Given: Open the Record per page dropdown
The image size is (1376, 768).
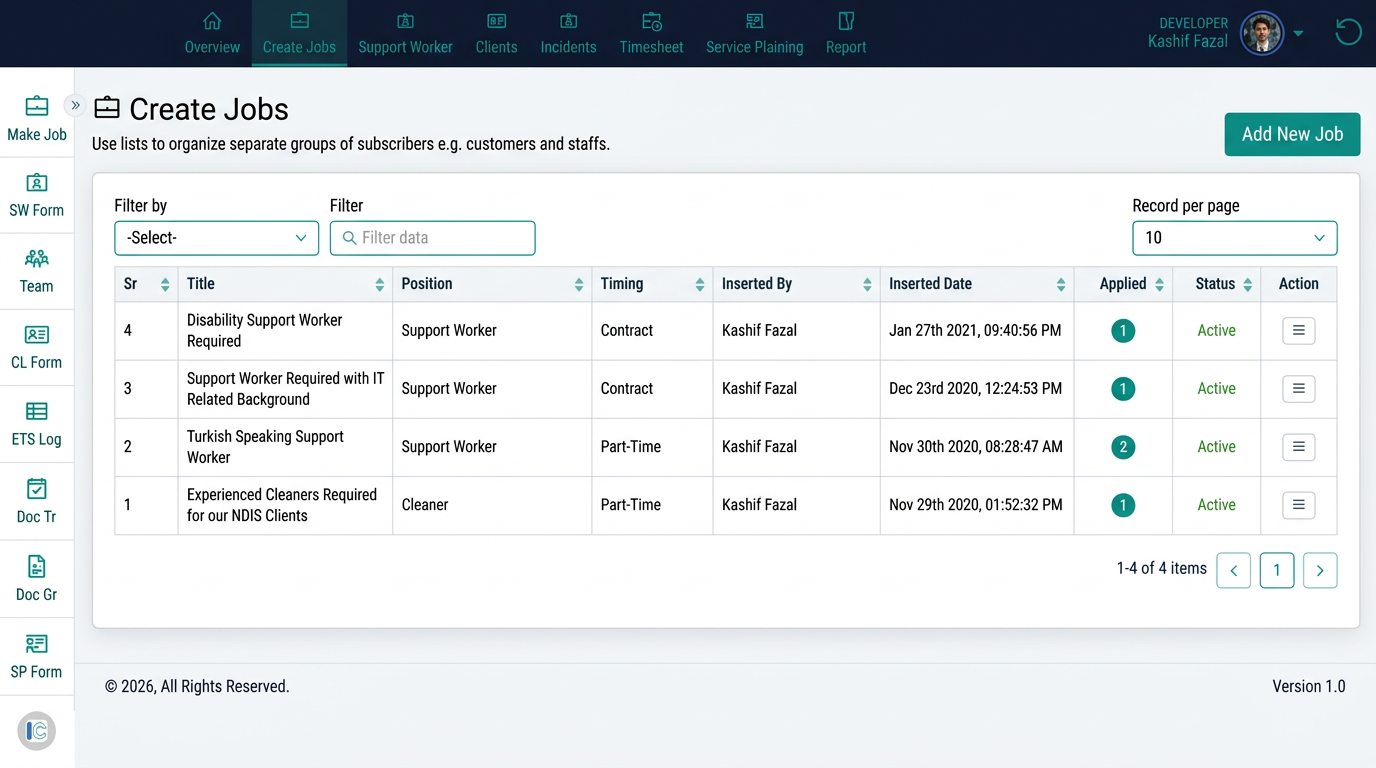Looking at the screenshot, I should click(x=1234, y=238).
